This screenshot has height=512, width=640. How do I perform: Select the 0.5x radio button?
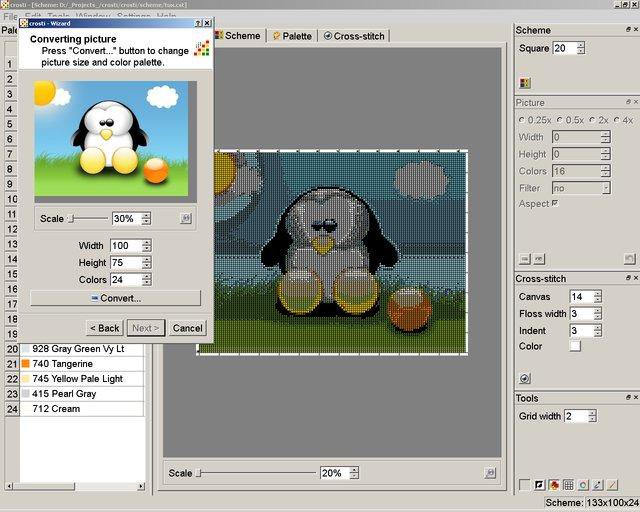point(560,120)
